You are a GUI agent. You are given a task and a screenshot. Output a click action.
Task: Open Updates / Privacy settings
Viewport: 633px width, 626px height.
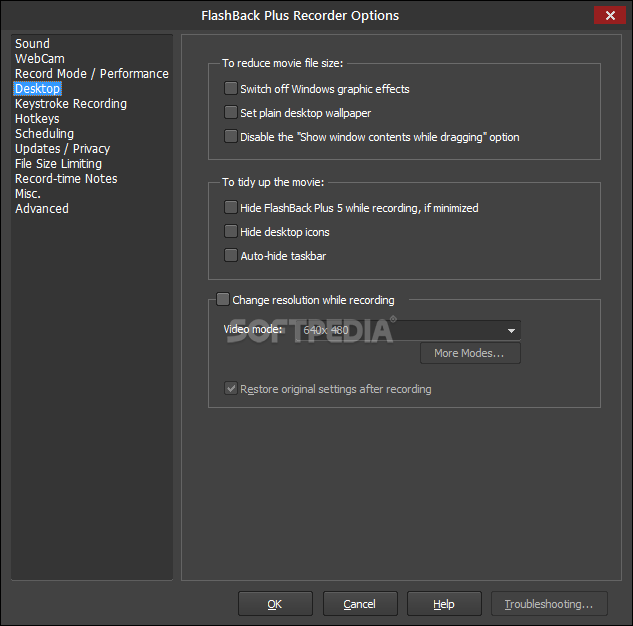click(x=62, y=149)
